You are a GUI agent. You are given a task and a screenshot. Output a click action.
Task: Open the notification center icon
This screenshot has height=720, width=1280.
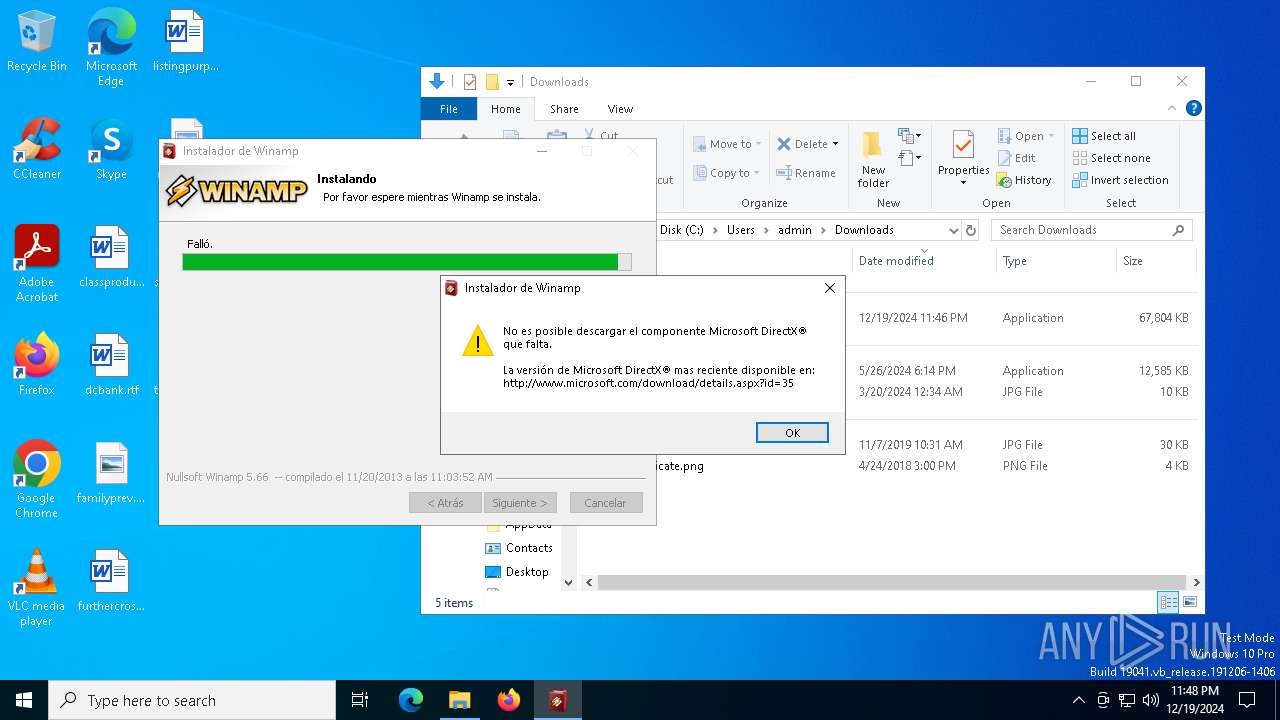click(x=1247, y=700)
